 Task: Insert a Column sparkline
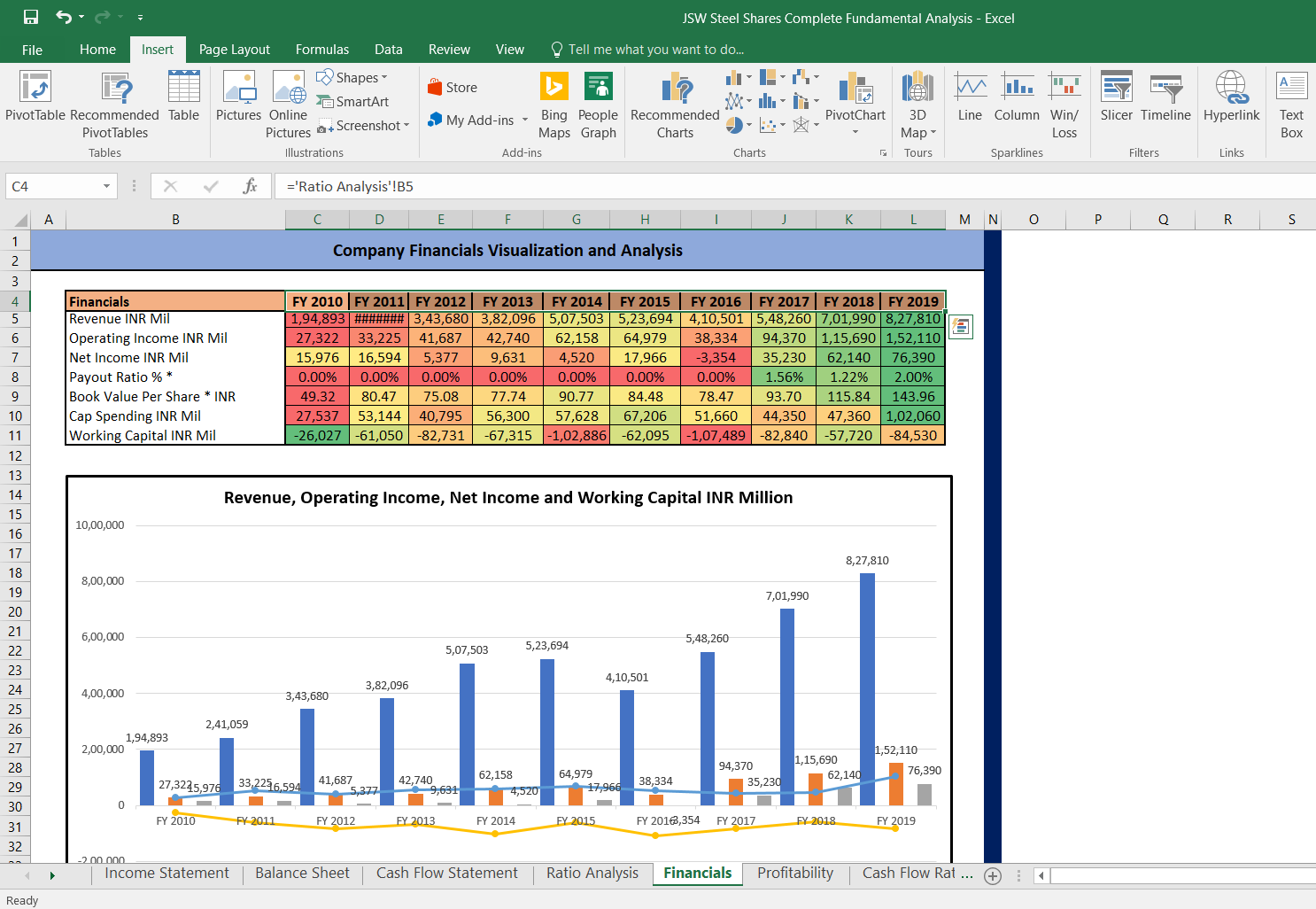click(x=1017, y=97)
